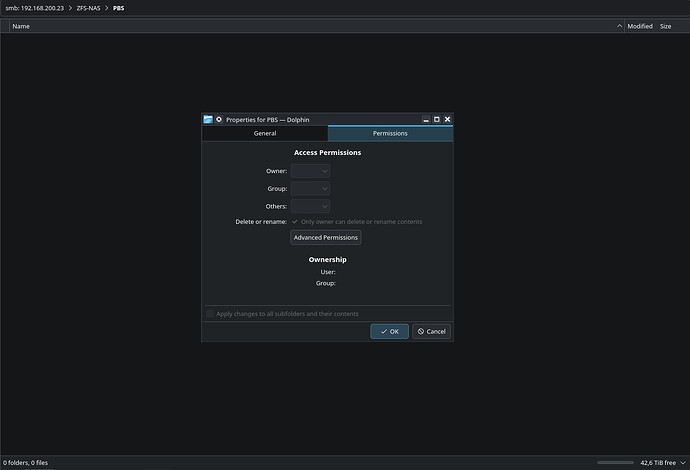This screenshot has width=690, height=470.
Task: Open the Owner permissions dropdown
Action: (x=310, y=171)
